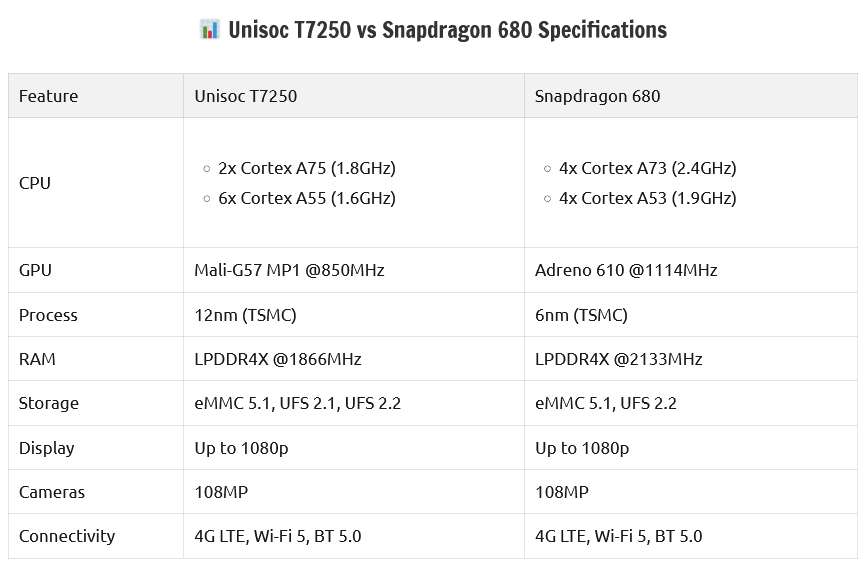Viewport: 865px width, 569px height.
Task: Select the Cameras row label
Action: [52, 492]
